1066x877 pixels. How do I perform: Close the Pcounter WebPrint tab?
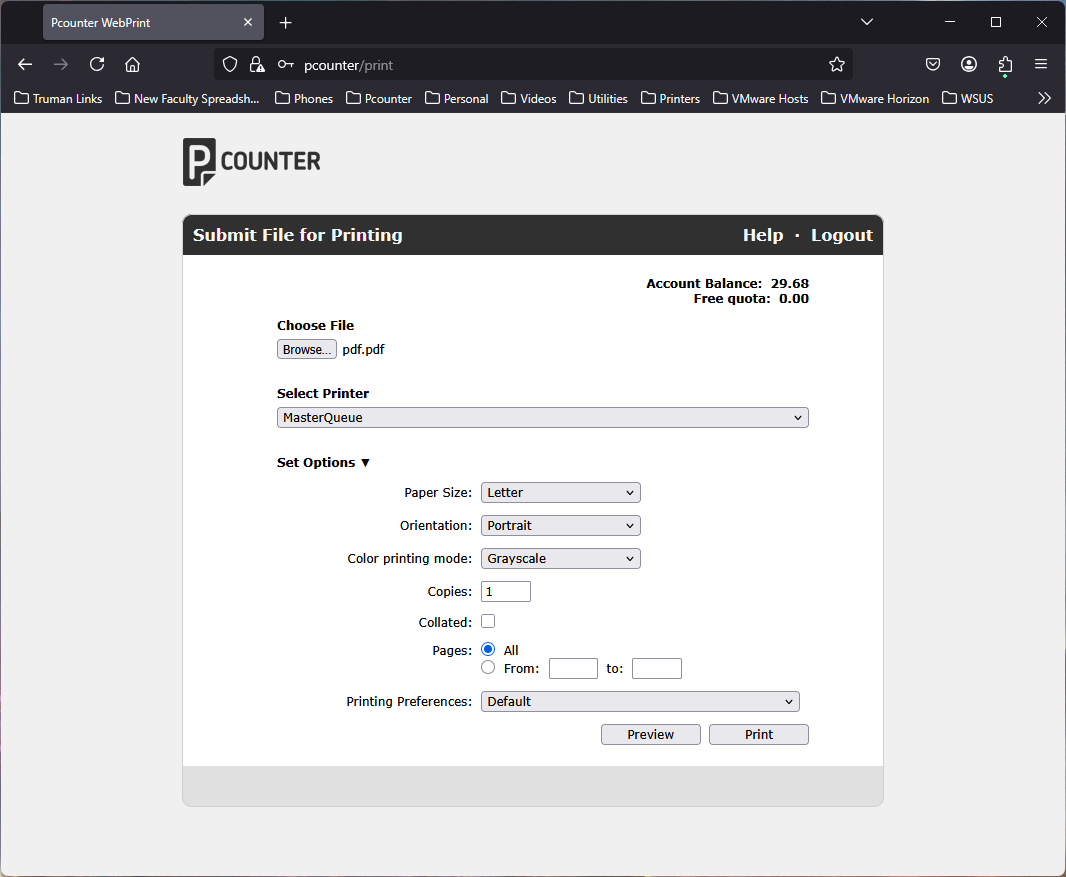248,22
